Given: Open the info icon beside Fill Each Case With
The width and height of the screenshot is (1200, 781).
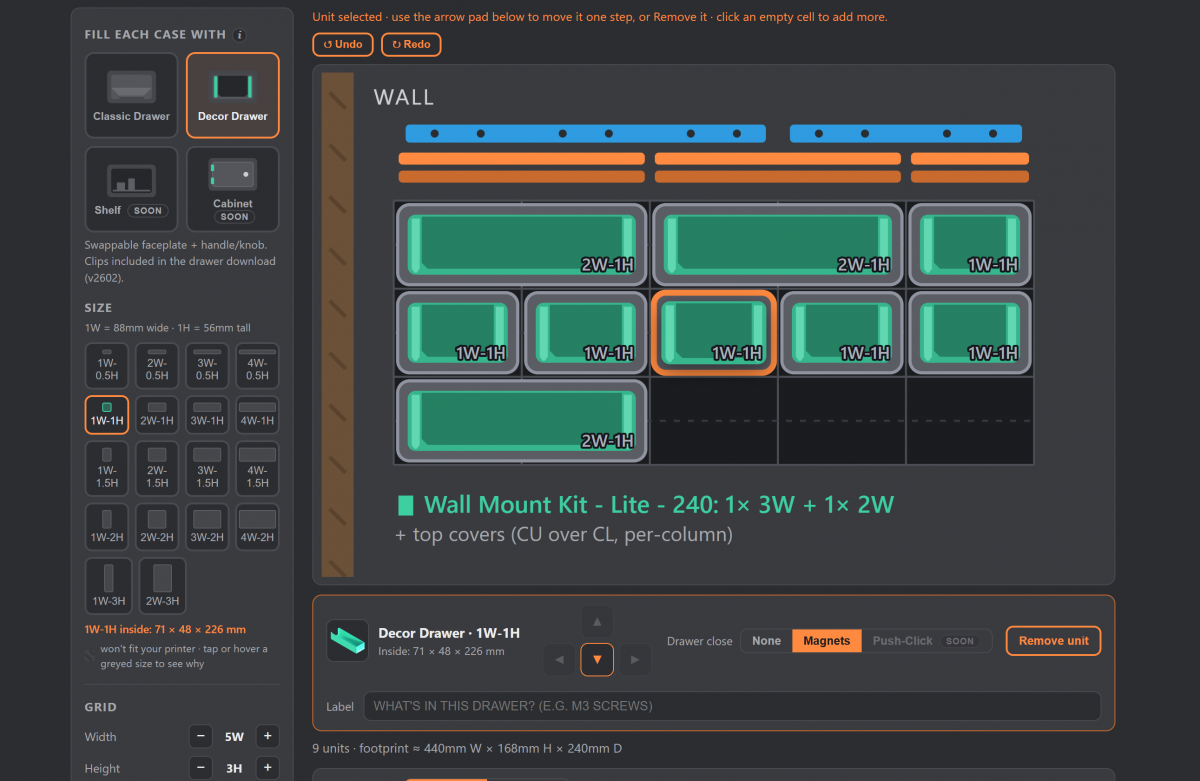Looking at the screenshot, I should tap(239, 35).
